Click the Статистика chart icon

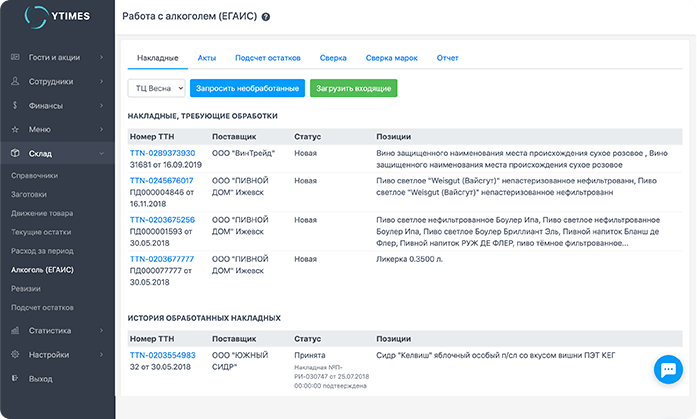coord(15,330)
